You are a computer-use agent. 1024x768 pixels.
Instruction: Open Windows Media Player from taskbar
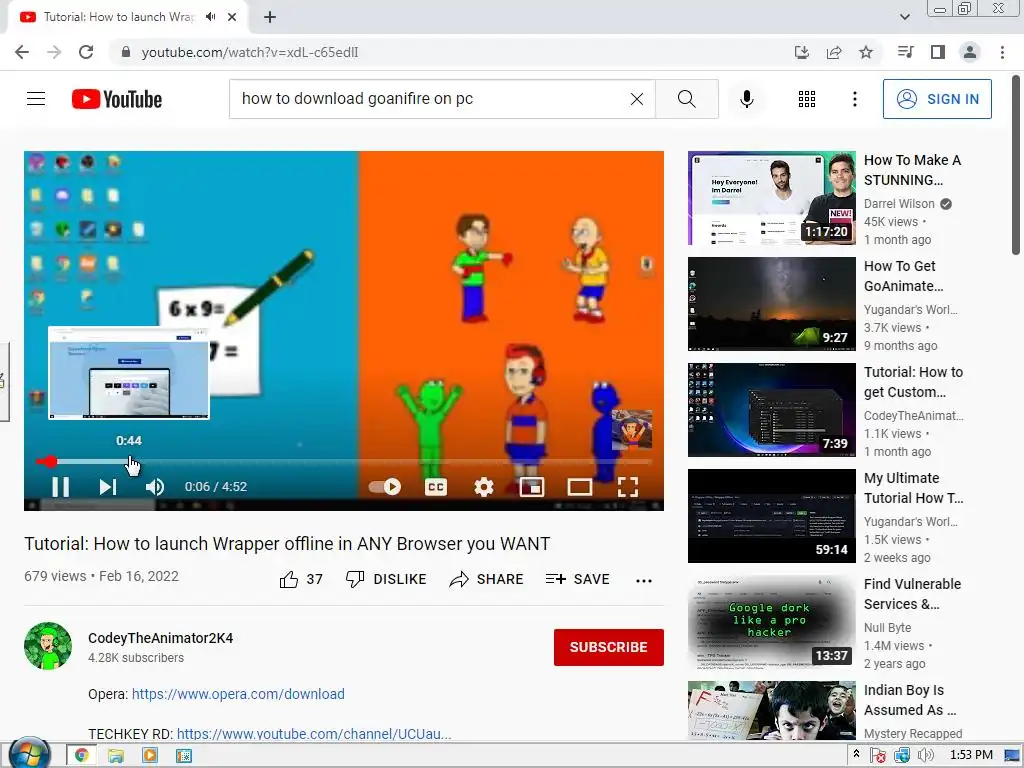point(150,756)
